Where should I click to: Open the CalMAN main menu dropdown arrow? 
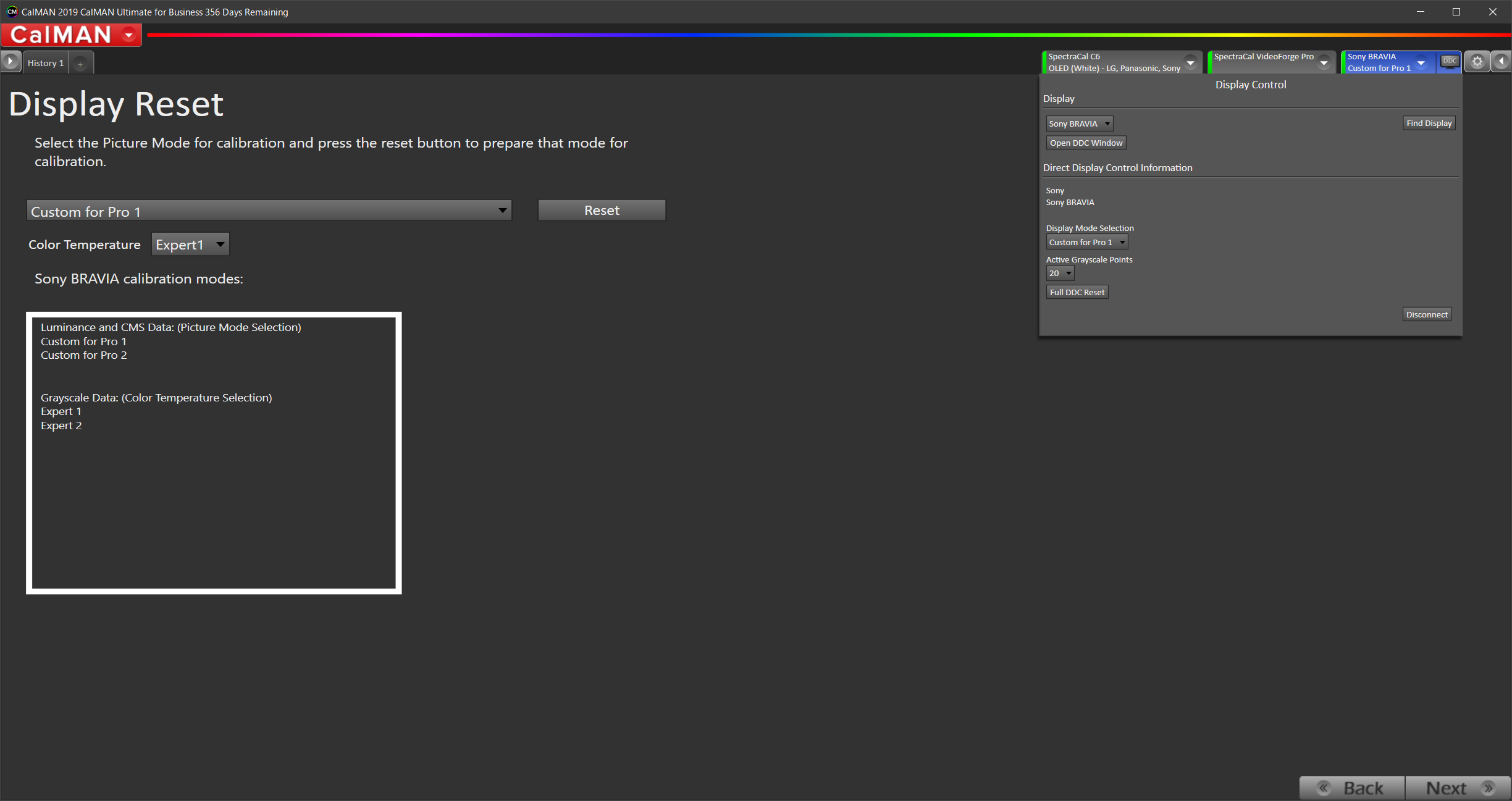pos(129,35)
